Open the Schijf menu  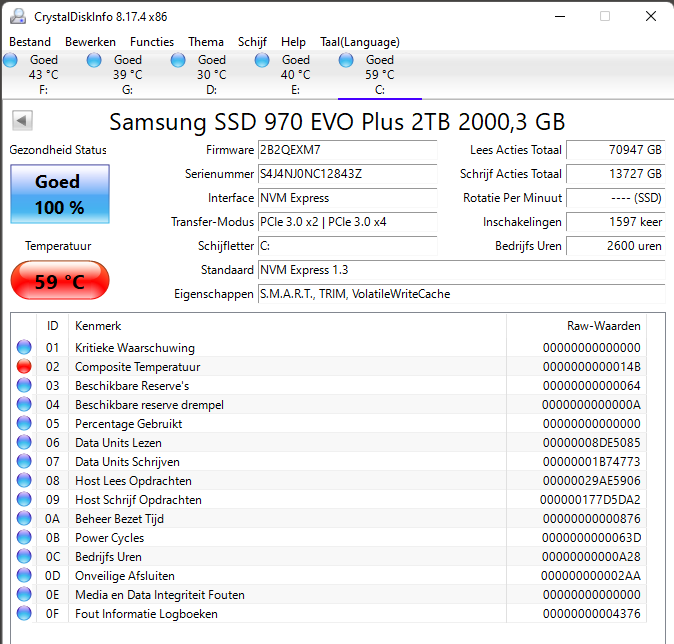(252, 42)
